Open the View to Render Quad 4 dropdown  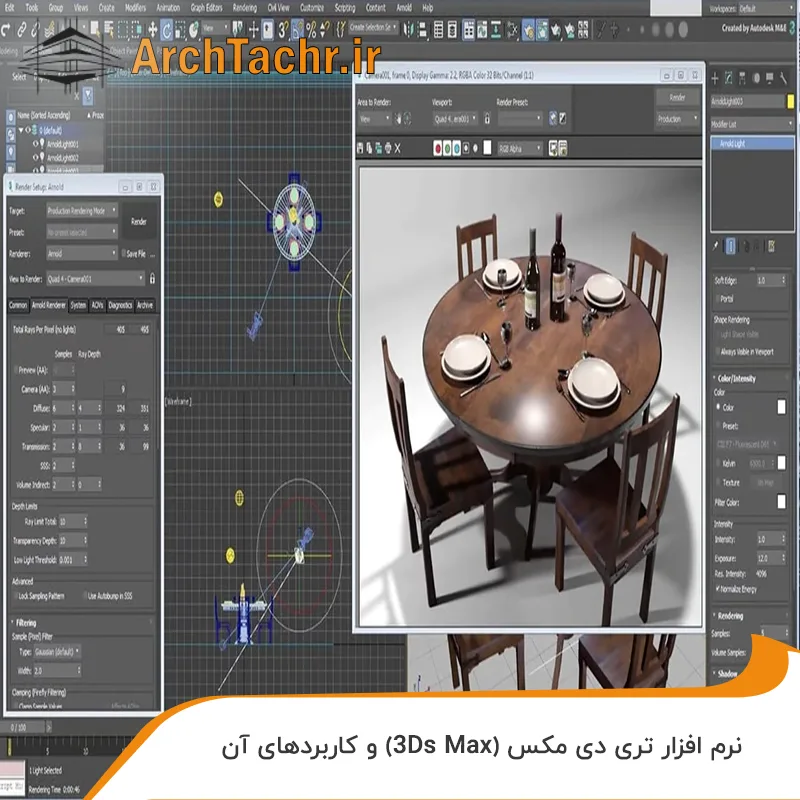pyautogui.click(x=96, y=279)
